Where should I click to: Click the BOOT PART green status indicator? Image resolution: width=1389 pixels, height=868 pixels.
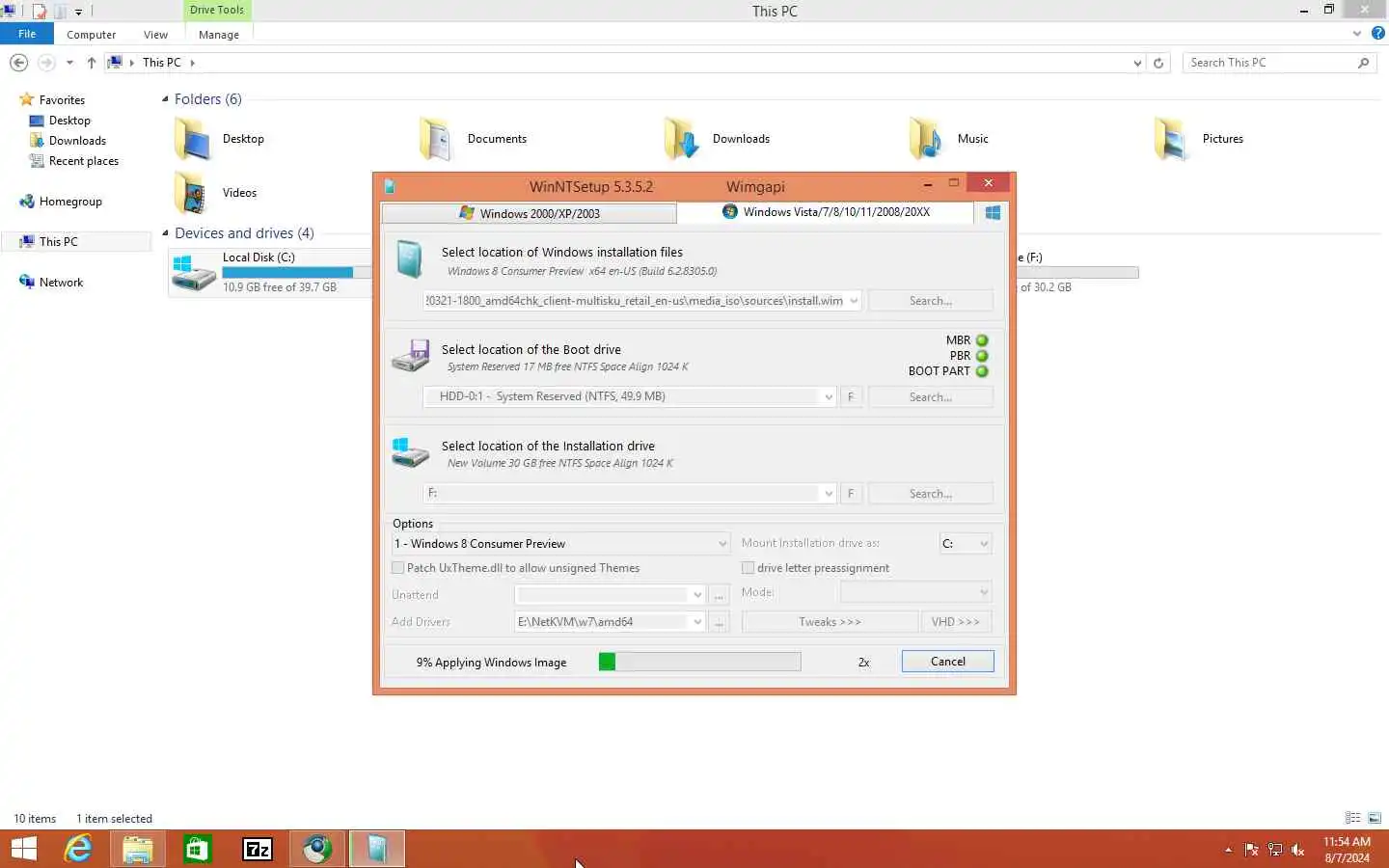point(982,371)
